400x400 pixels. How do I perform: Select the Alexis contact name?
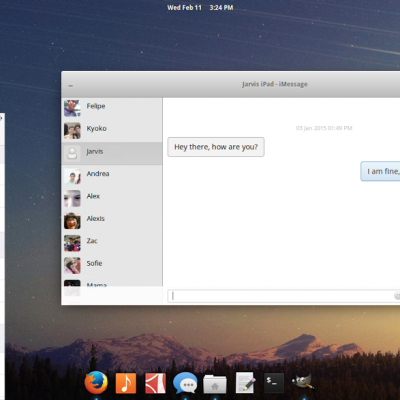pyautogui.click(x=96, y=218)
